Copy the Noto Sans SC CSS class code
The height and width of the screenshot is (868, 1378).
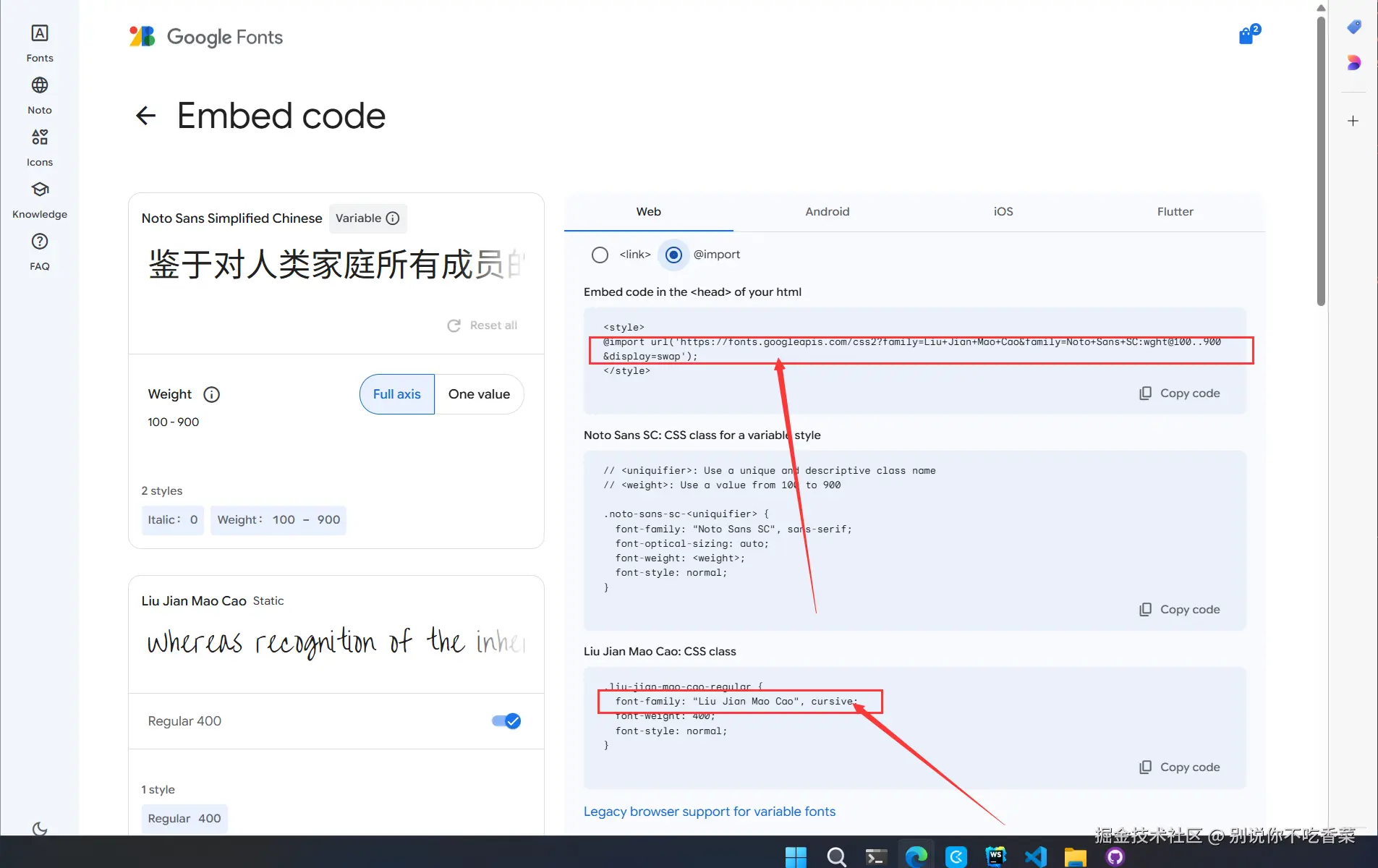(x=1180, y=610)
